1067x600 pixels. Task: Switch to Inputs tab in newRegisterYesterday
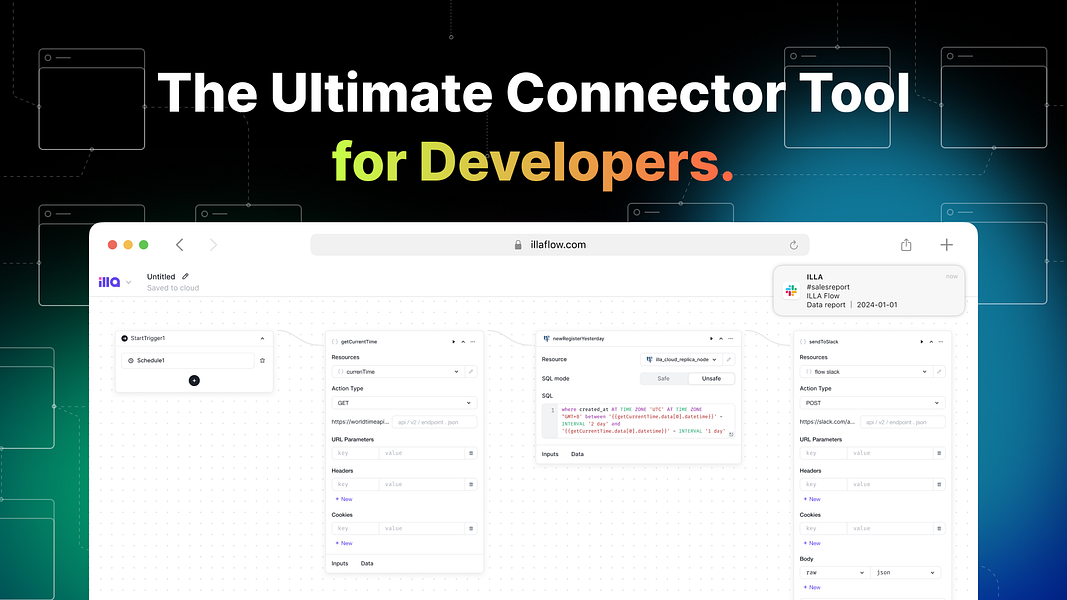point(550,454)
